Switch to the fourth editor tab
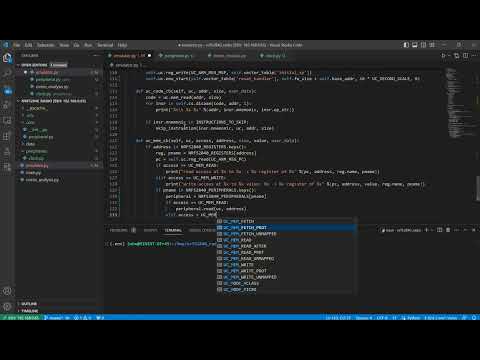This screenshot has height=360, width=480. [x=275, y=56]
